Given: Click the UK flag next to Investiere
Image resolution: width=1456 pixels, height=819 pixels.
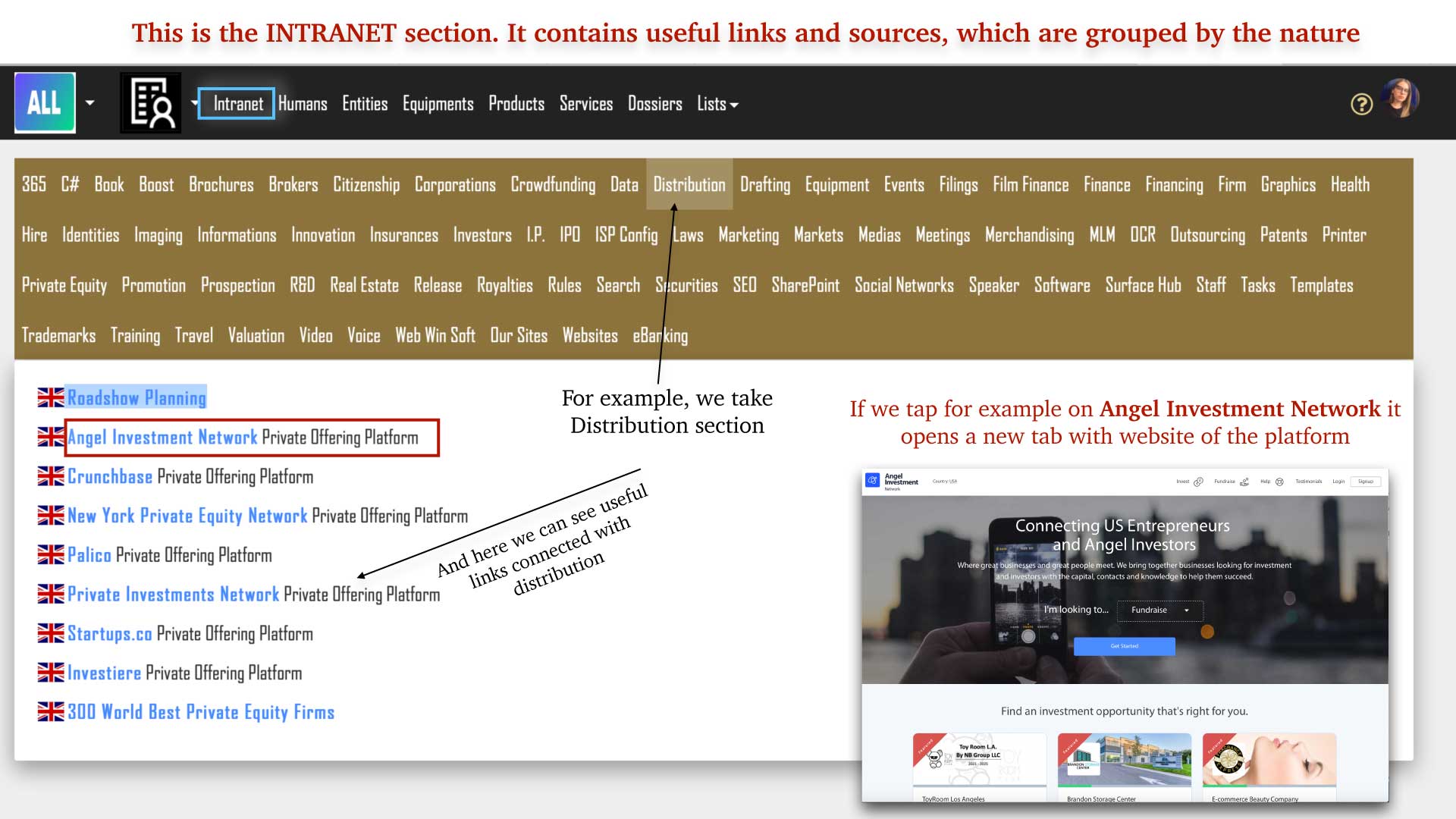Looking at the screenshot, I should pyautogui.click(x=51, y=673).
